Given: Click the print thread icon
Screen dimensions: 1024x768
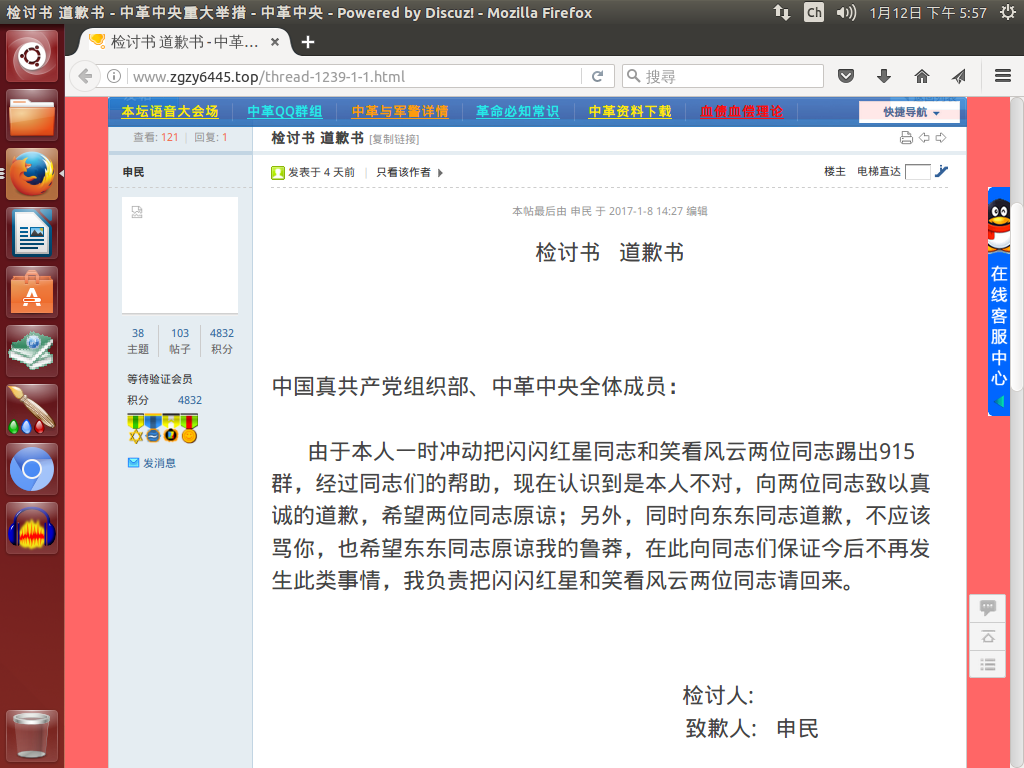Looking at the screenshot, I should tap(906, 138).
